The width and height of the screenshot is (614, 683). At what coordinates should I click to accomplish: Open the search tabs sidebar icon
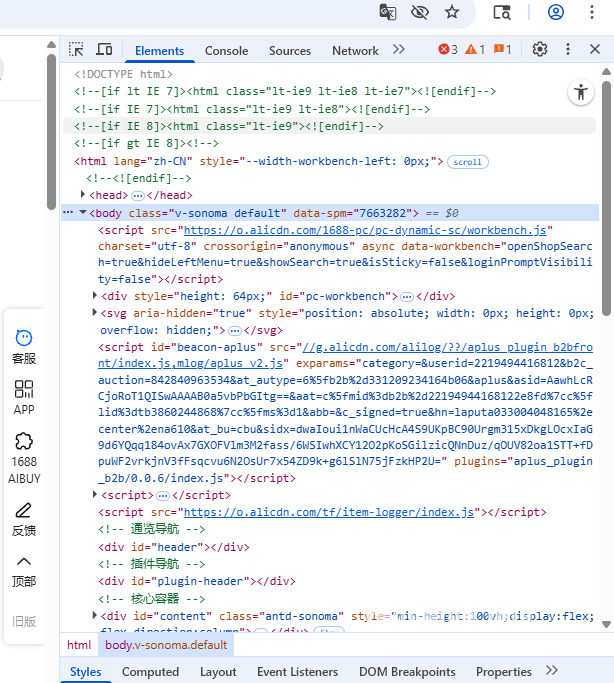[502, 12]
